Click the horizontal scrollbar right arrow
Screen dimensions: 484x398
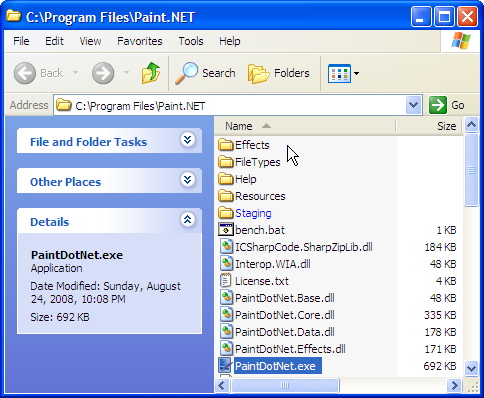(454, 385)
